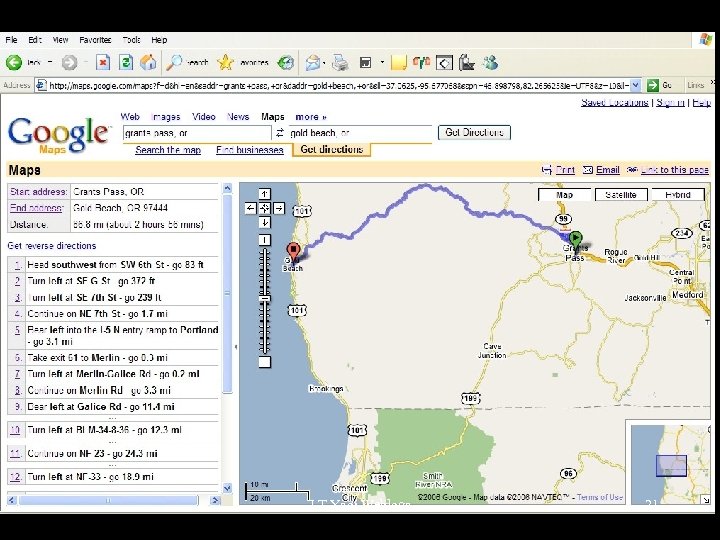Open History globe toolbar icon

[286, 62]
